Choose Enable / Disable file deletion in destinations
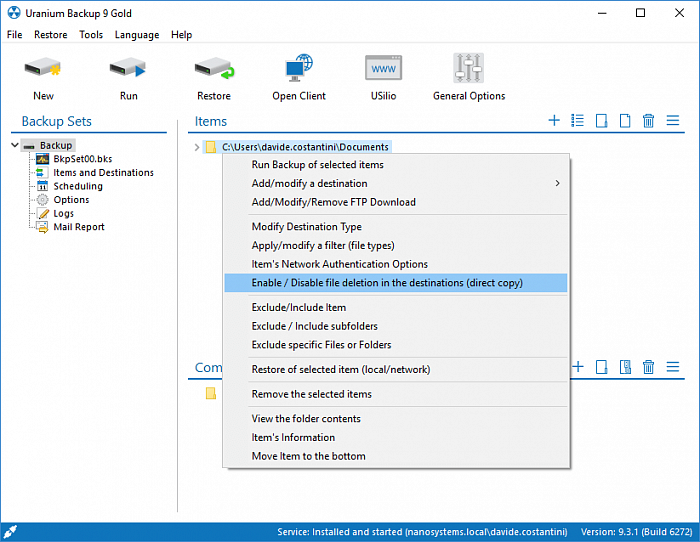 [x=396, y=283]
